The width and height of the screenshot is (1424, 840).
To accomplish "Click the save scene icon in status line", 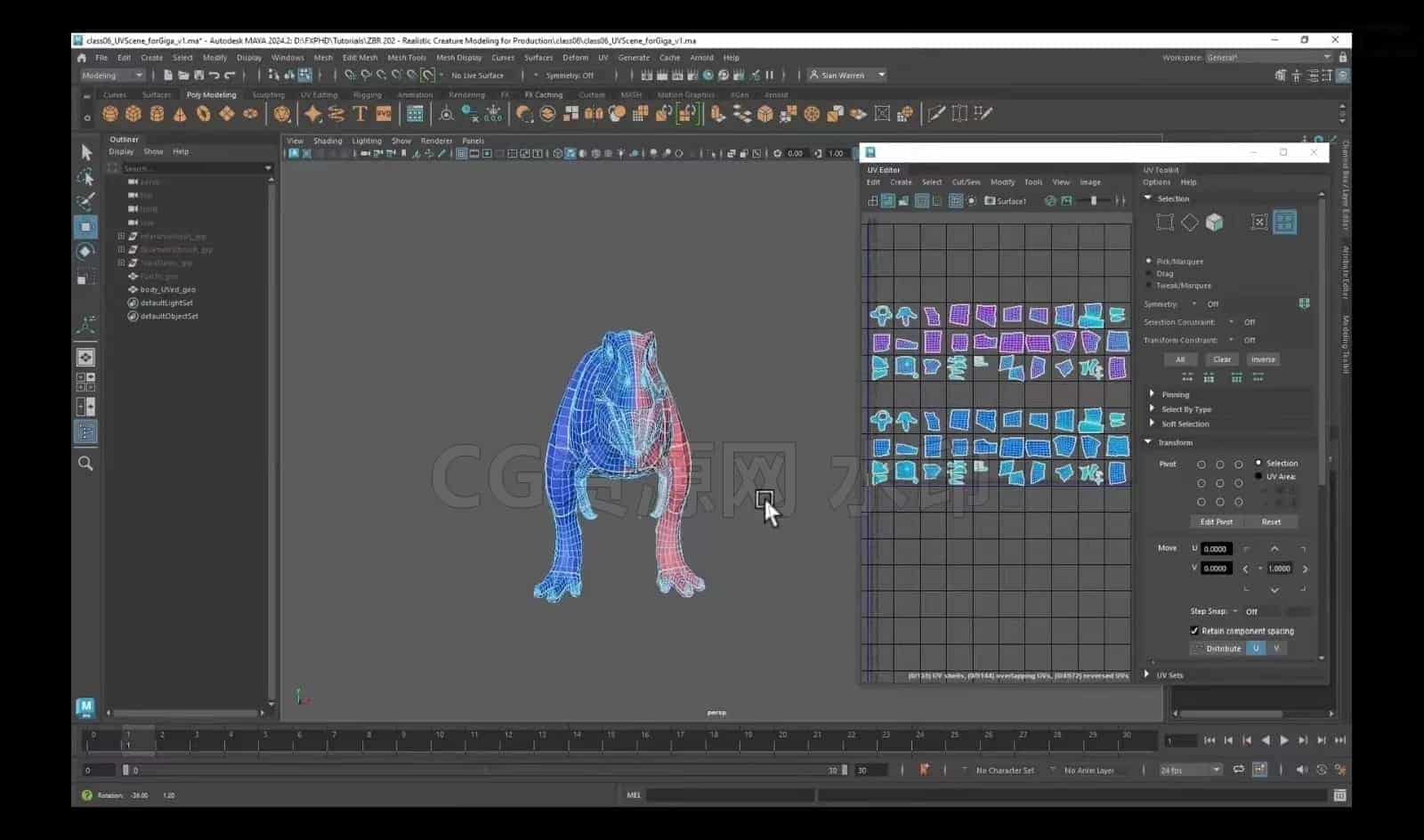I will (198, 76).
